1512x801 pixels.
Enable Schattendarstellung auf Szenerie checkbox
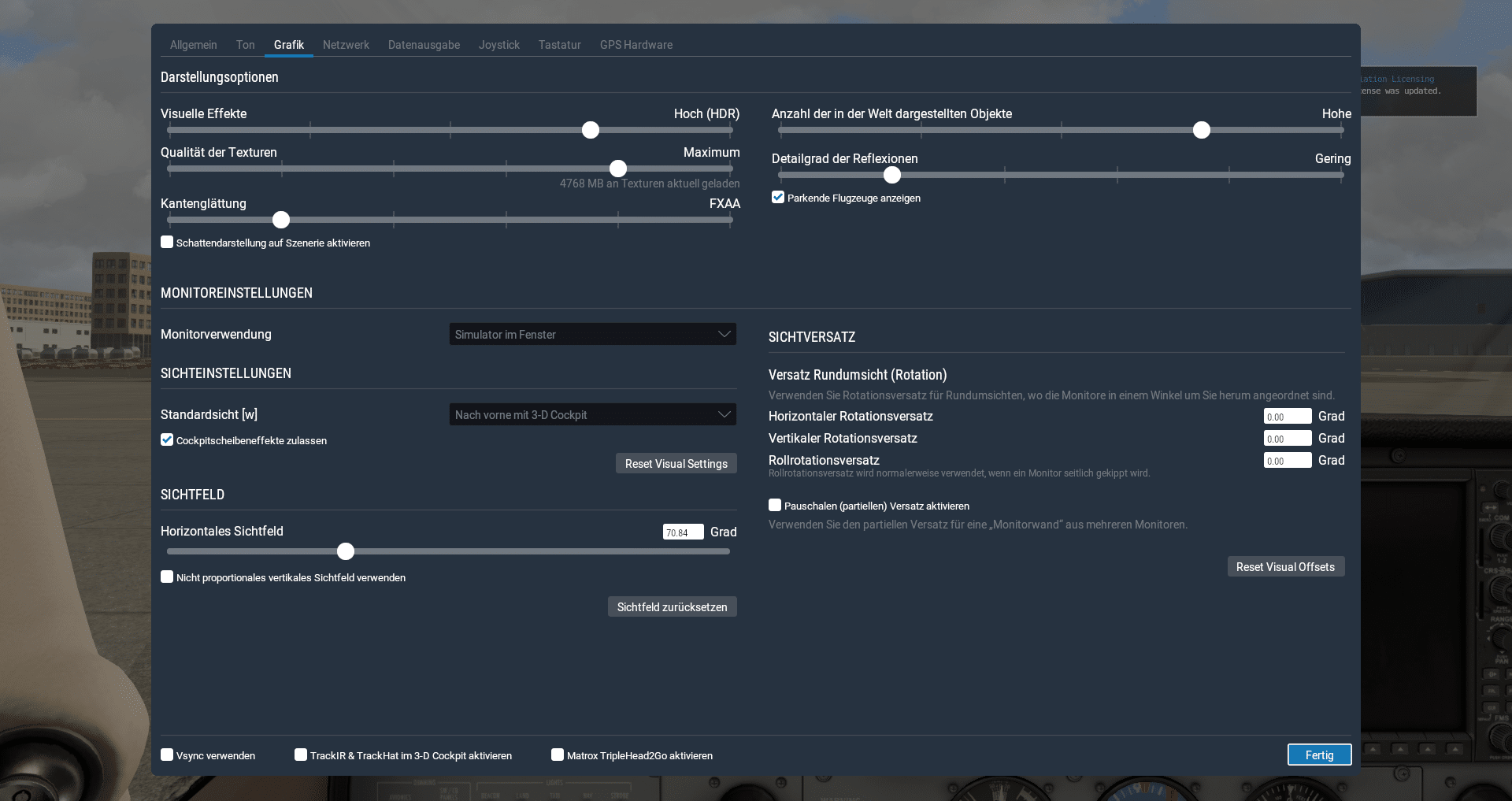167,243
